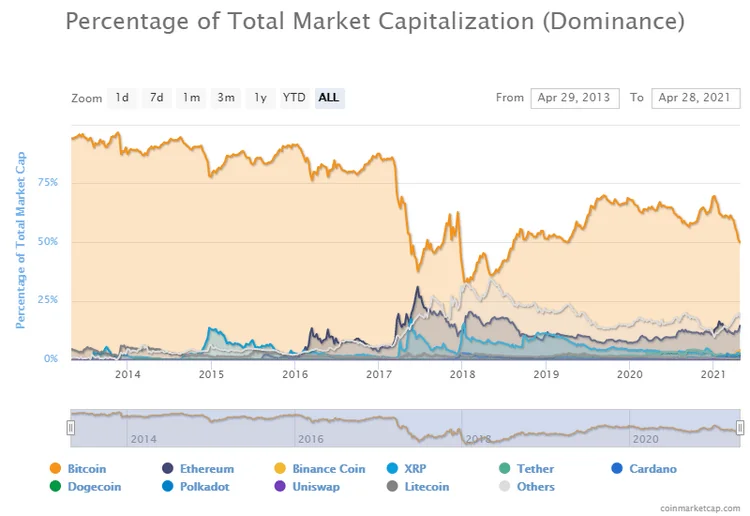Grab the left navigator range handle
This screenshot has width=750, height=516.
(x=71, y=427)
